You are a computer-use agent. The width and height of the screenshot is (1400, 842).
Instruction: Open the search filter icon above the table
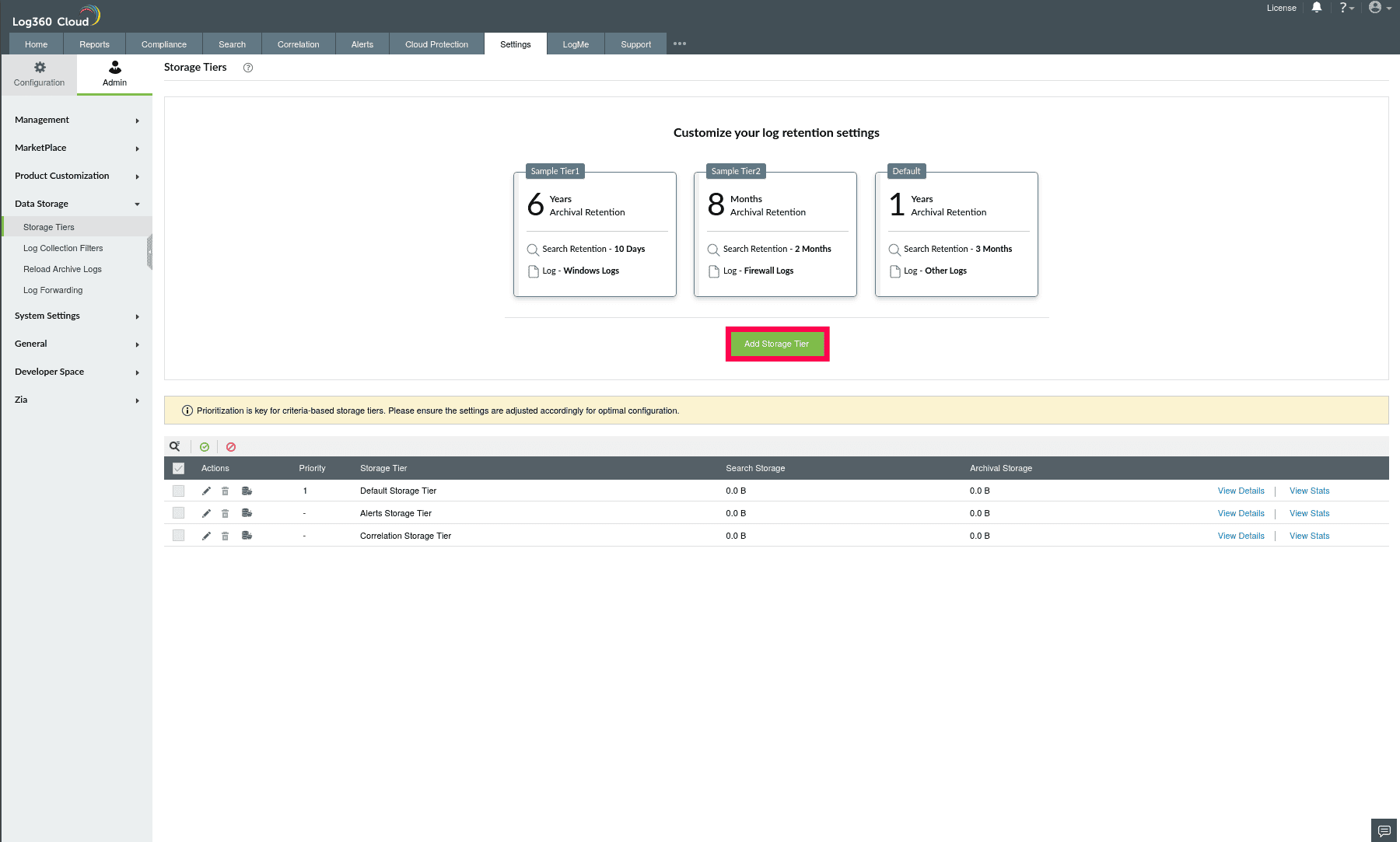point(174,446)
